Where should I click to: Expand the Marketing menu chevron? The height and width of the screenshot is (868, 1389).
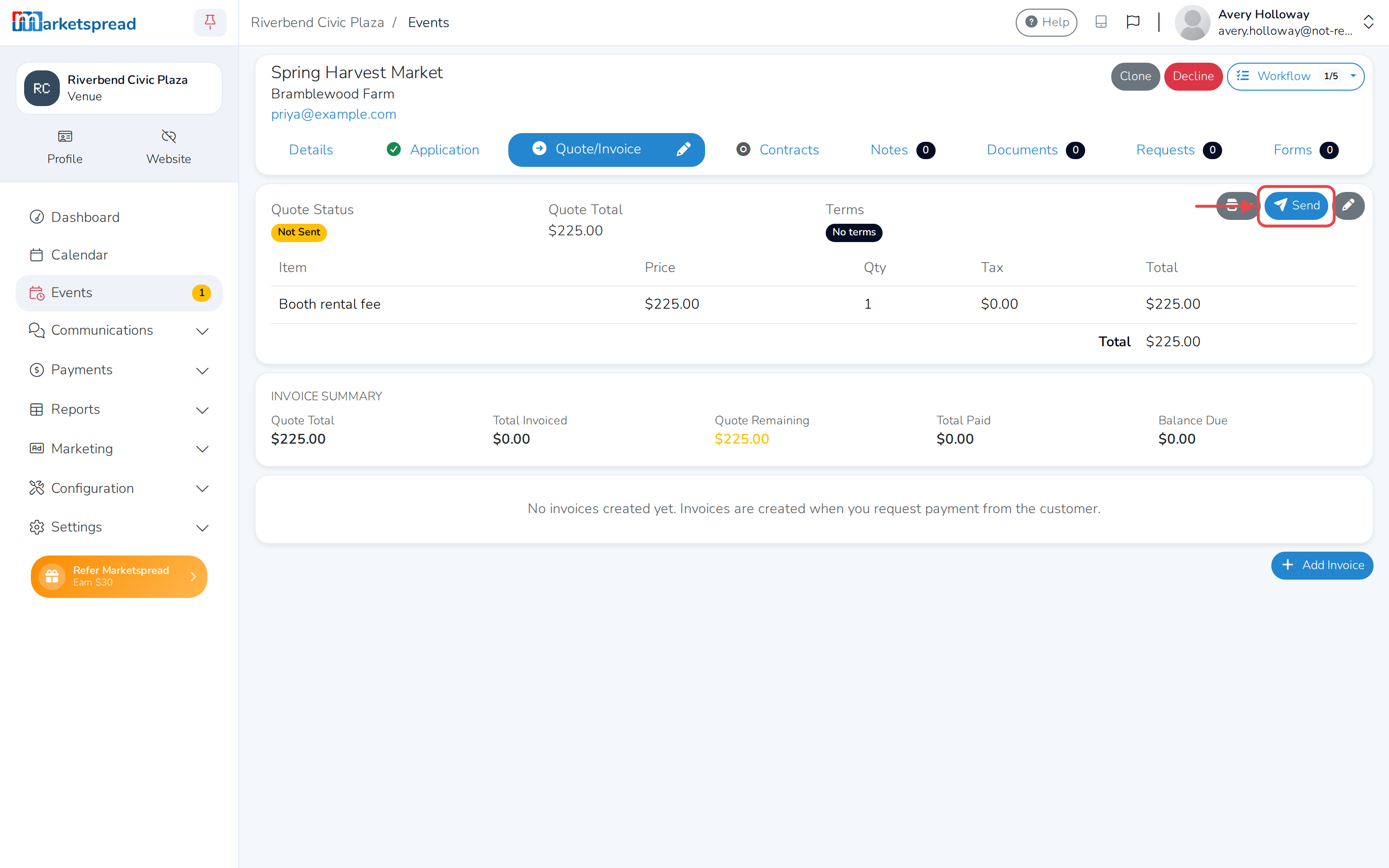pos(202,449)
